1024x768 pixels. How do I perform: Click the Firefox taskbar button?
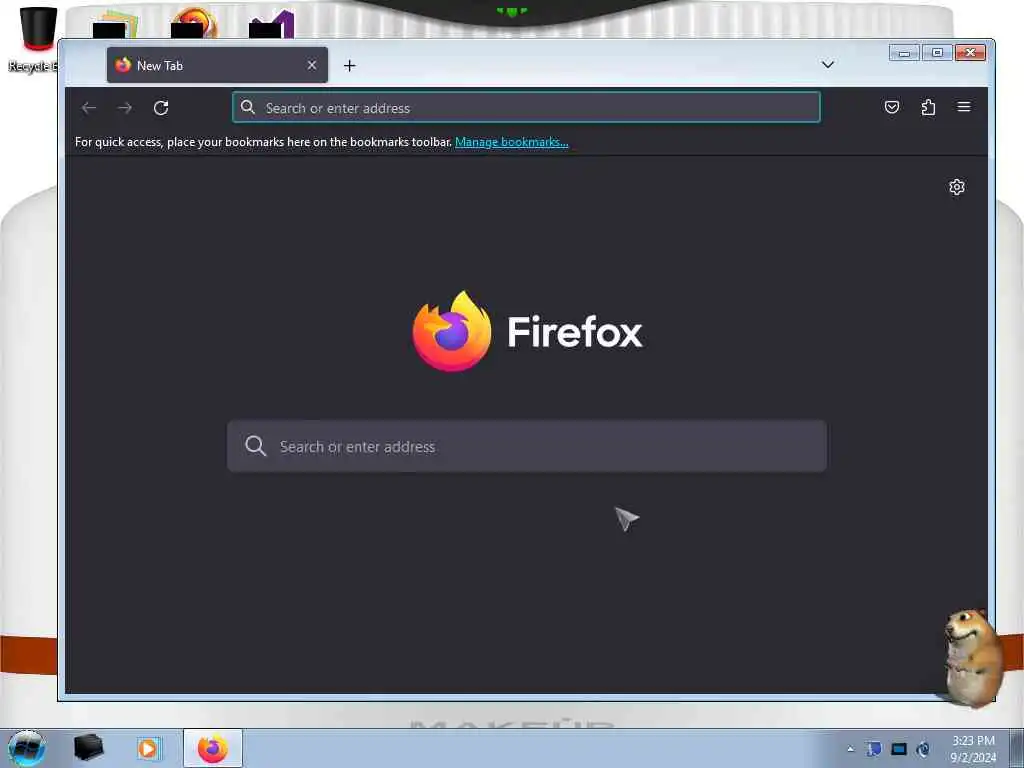213,748
